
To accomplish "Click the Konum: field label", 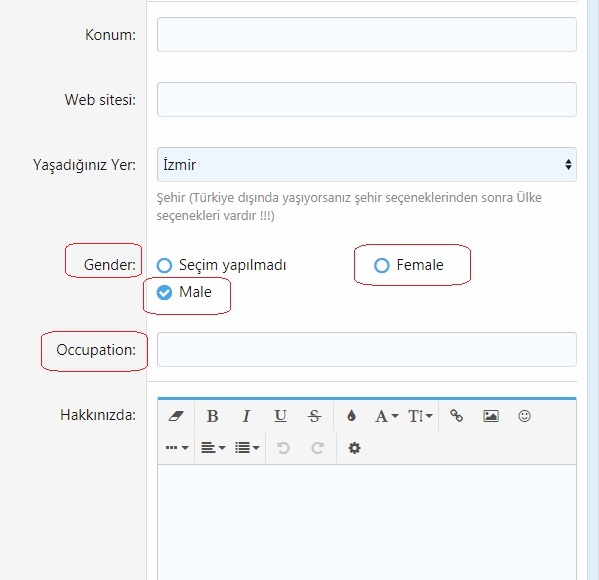I will 110,35.
